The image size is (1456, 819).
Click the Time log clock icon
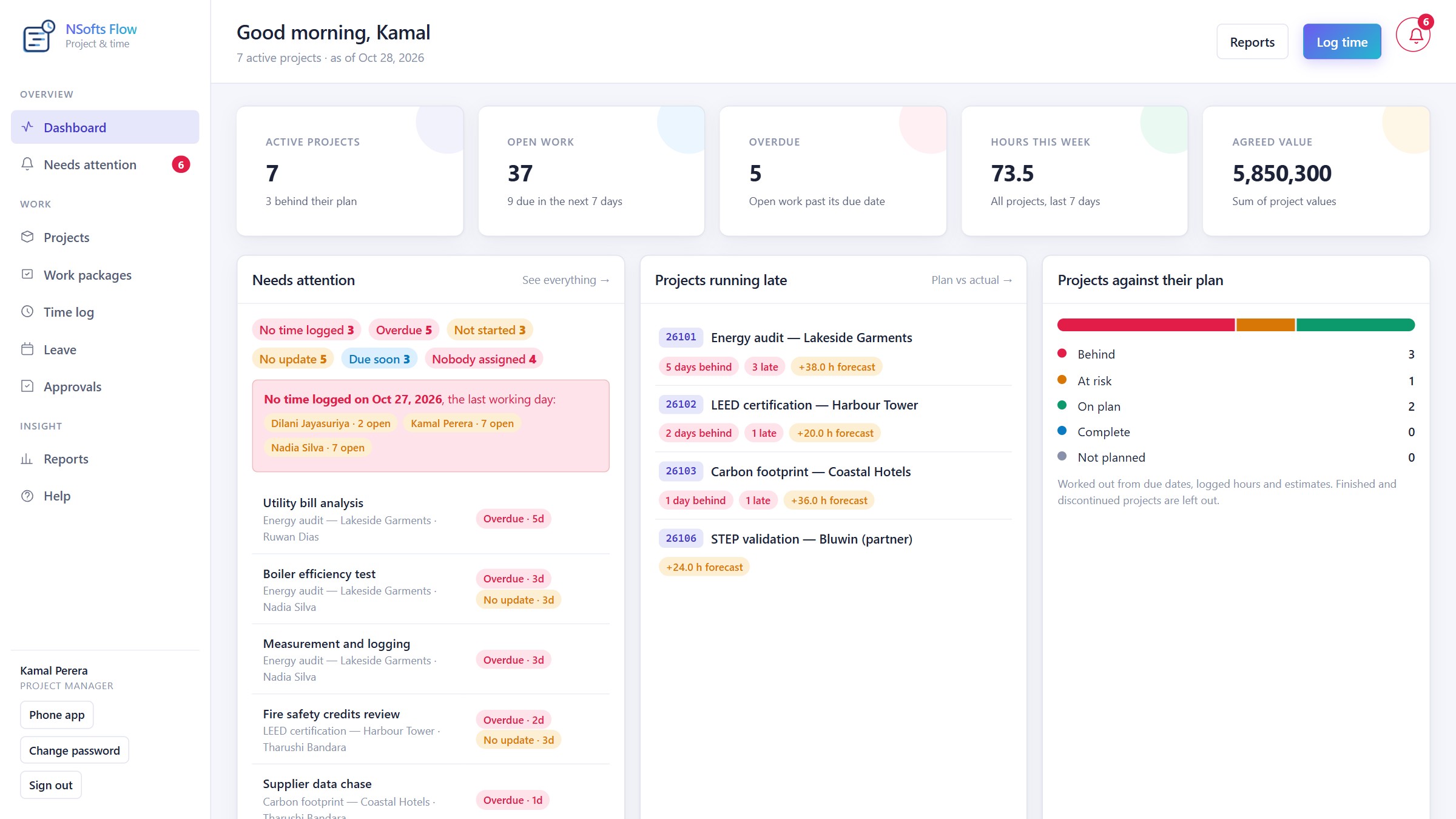[x=27, y=311]
